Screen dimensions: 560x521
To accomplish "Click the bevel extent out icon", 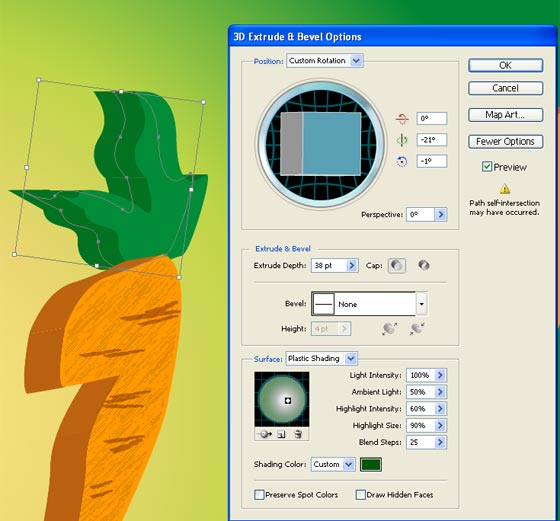I will click(389, 329).
